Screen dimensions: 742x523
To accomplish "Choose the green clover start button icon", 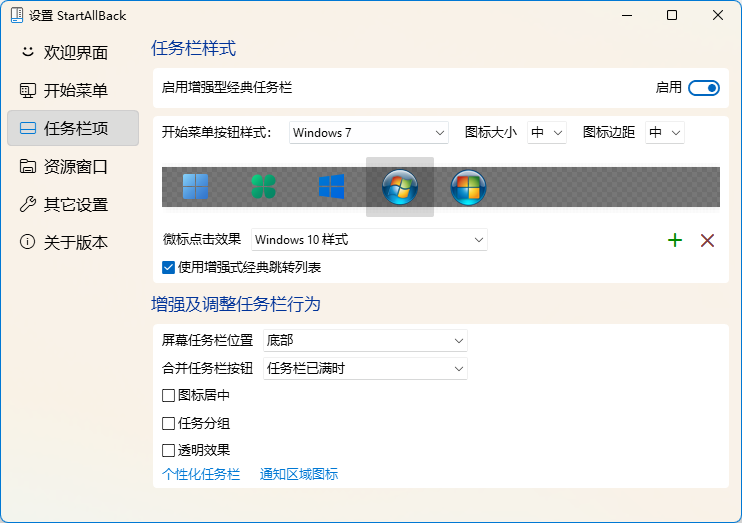I will tap(263, 186).
